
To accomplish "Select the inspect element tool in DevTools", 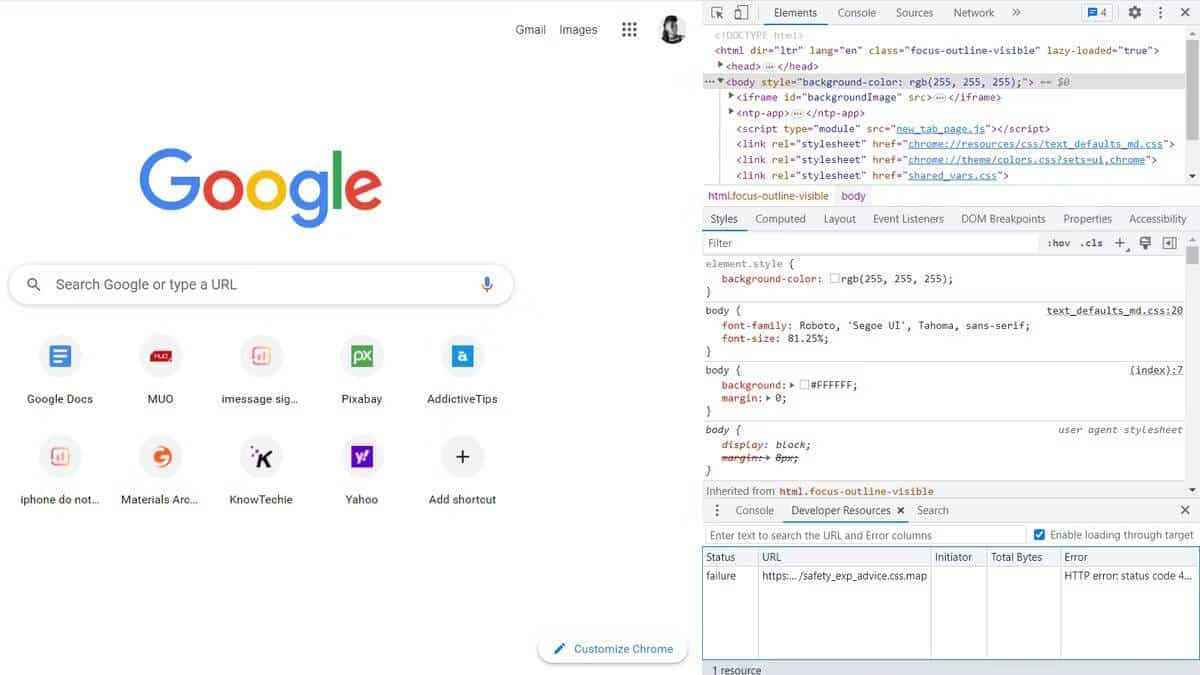I will [716, 12].
